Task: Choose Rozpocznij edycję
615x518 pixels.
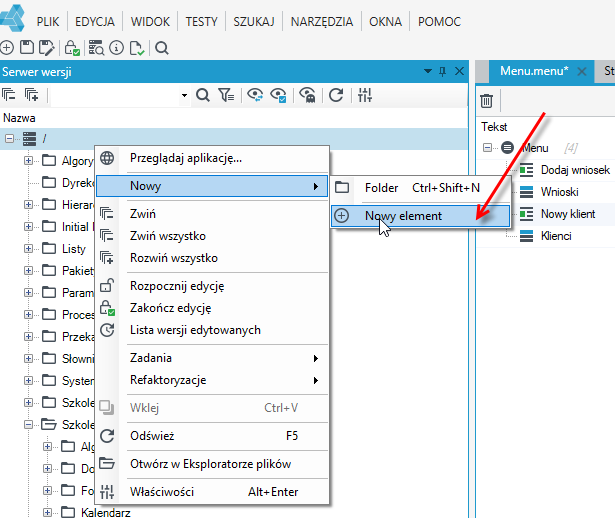Action: click(x=212, y=286)
